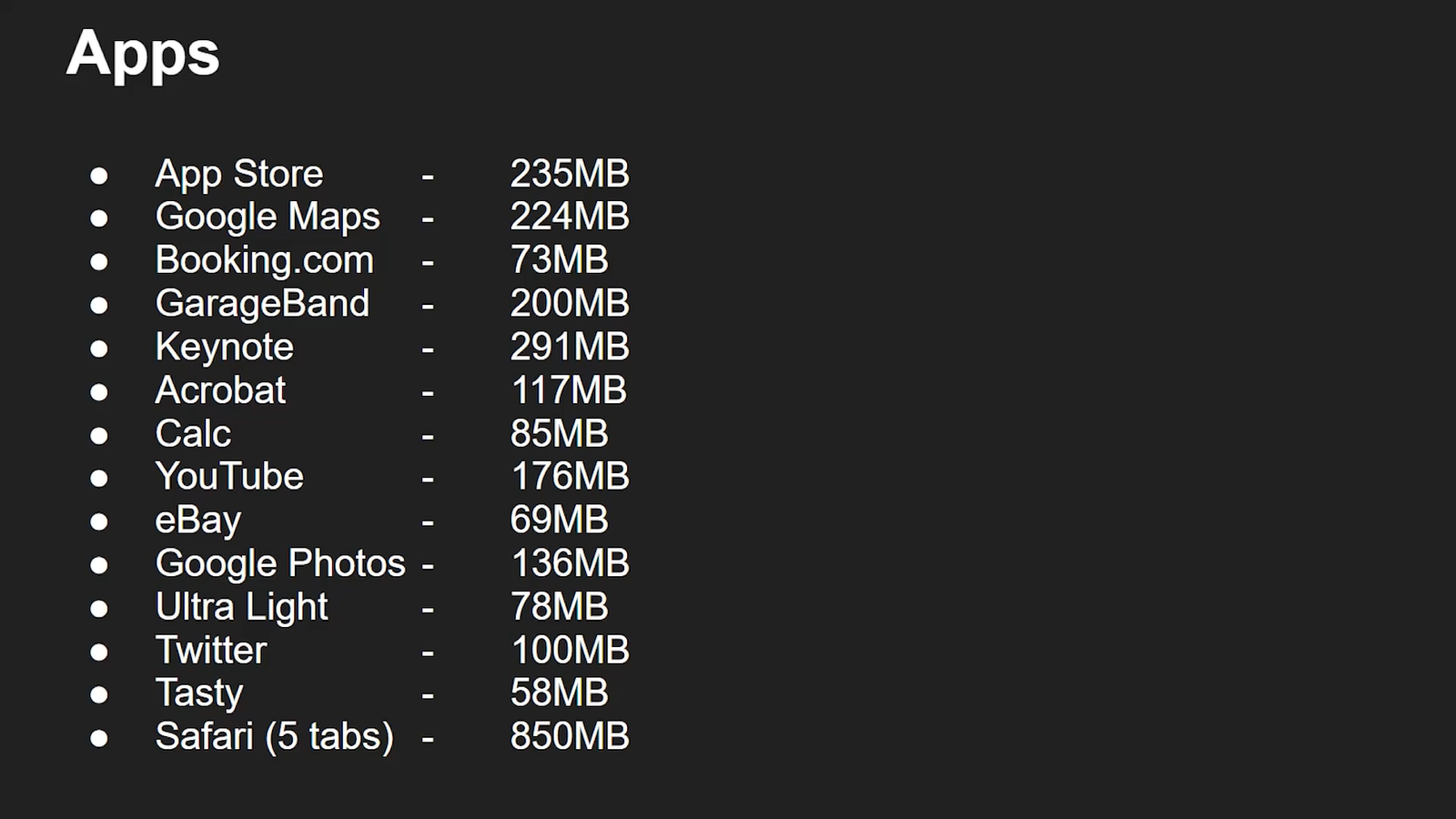Click the "Calc" list item
This screenshot has height=819, width=1456.
point(193,433)
